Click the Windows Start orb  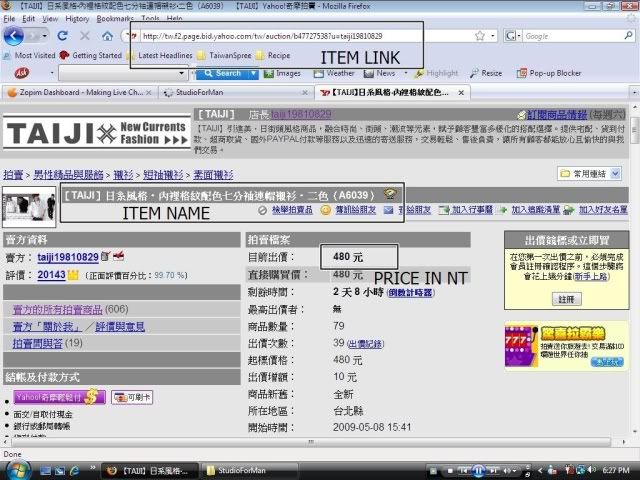tap(16, 471)
